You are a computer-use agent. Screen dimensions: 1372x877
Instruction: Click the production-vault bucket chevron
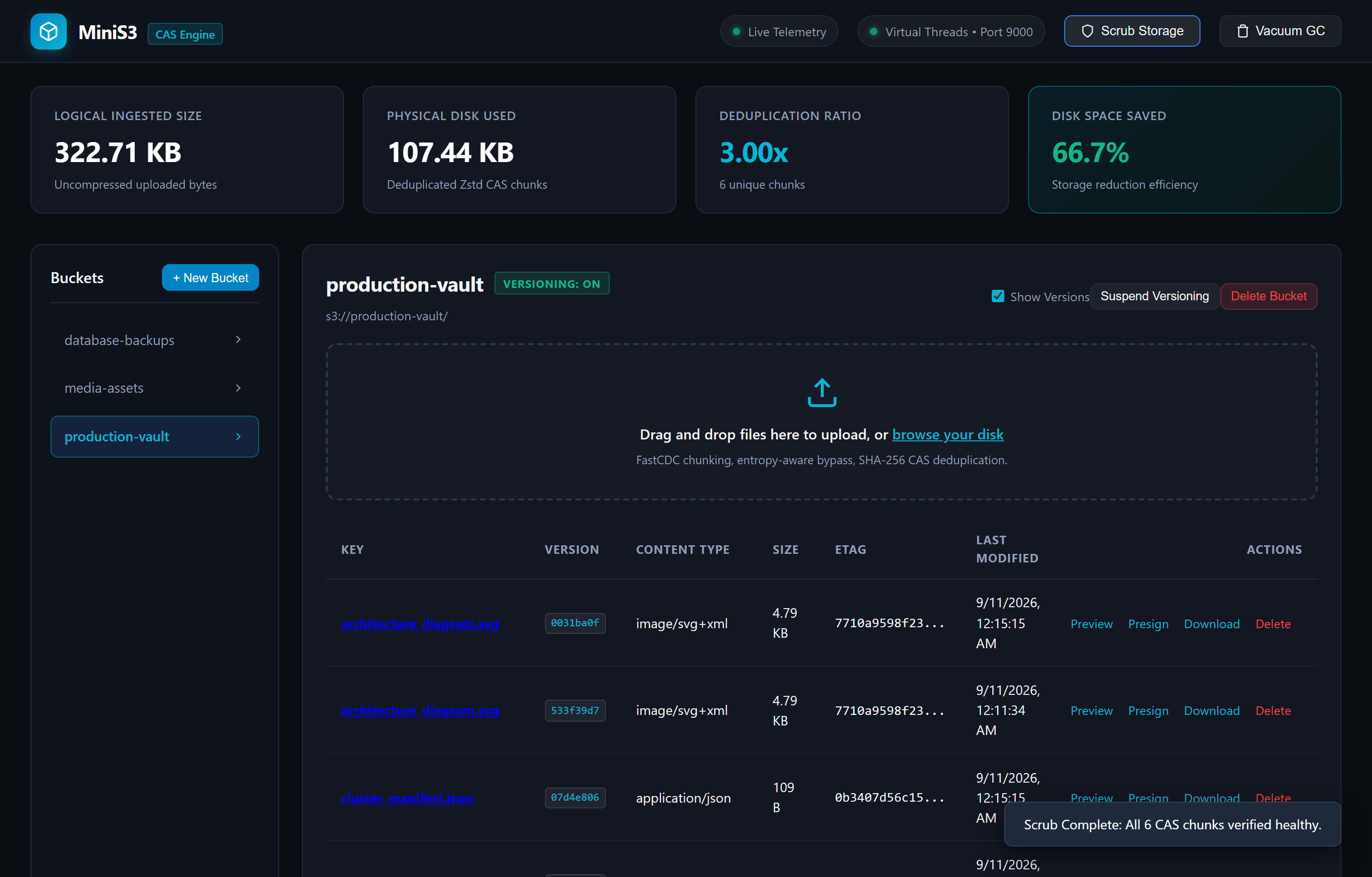pyautogui.click(x=238, y=436)
